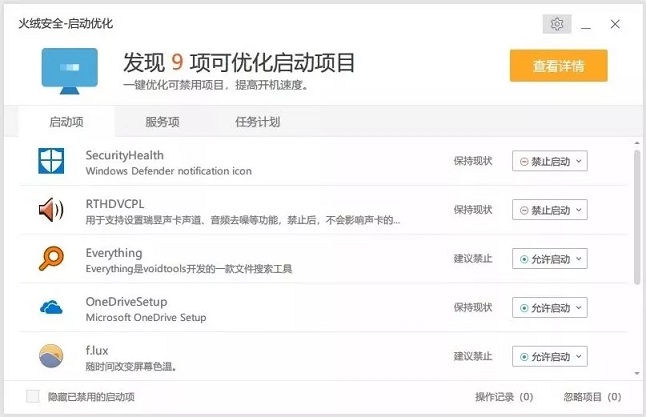Screen dimensions: 646x417
Task: Minimize the startup optimization window
Action: pyautogui.click(x=586, y=24)
